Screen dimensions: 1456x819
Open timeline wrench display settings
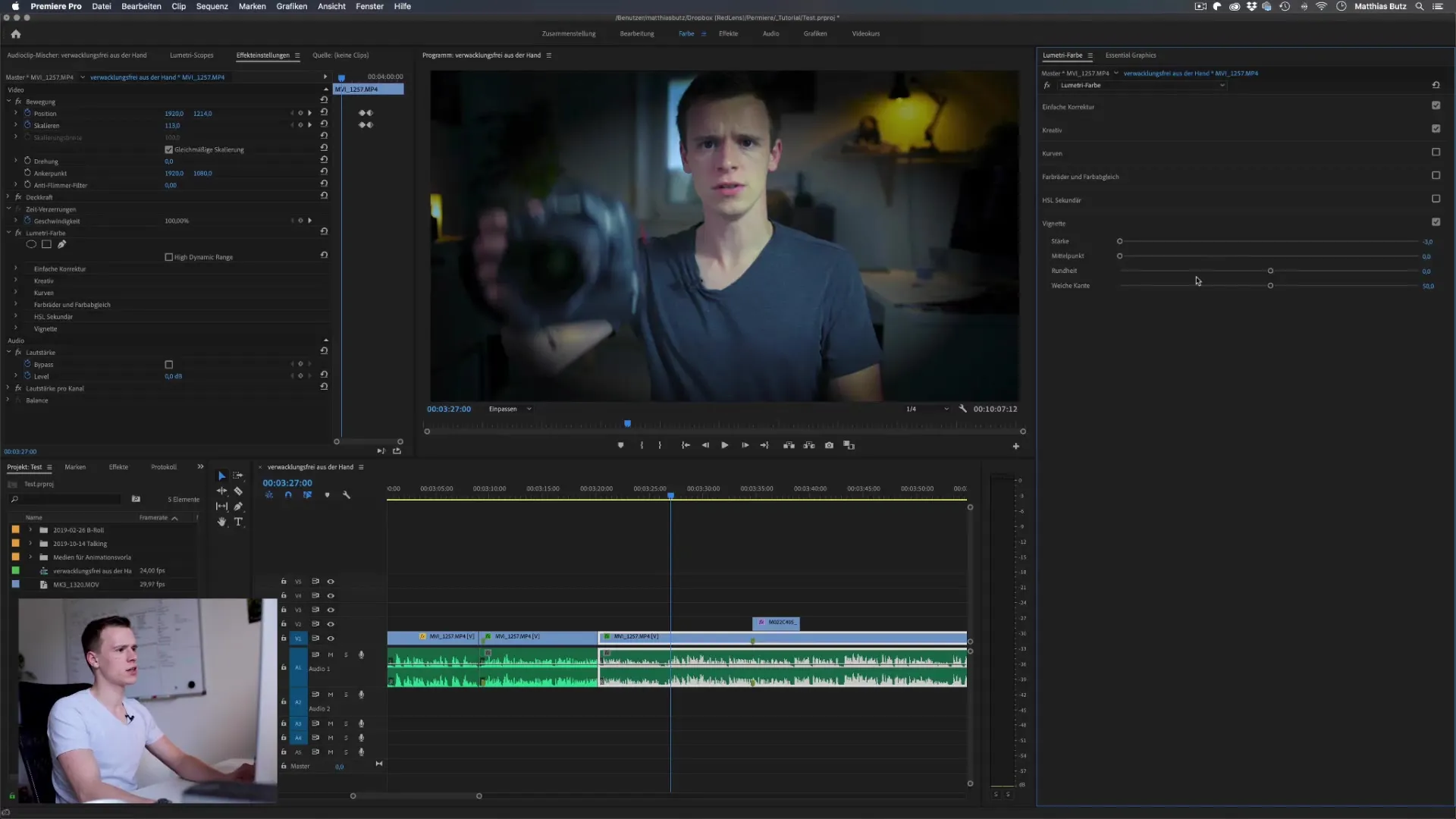point(347,495)
